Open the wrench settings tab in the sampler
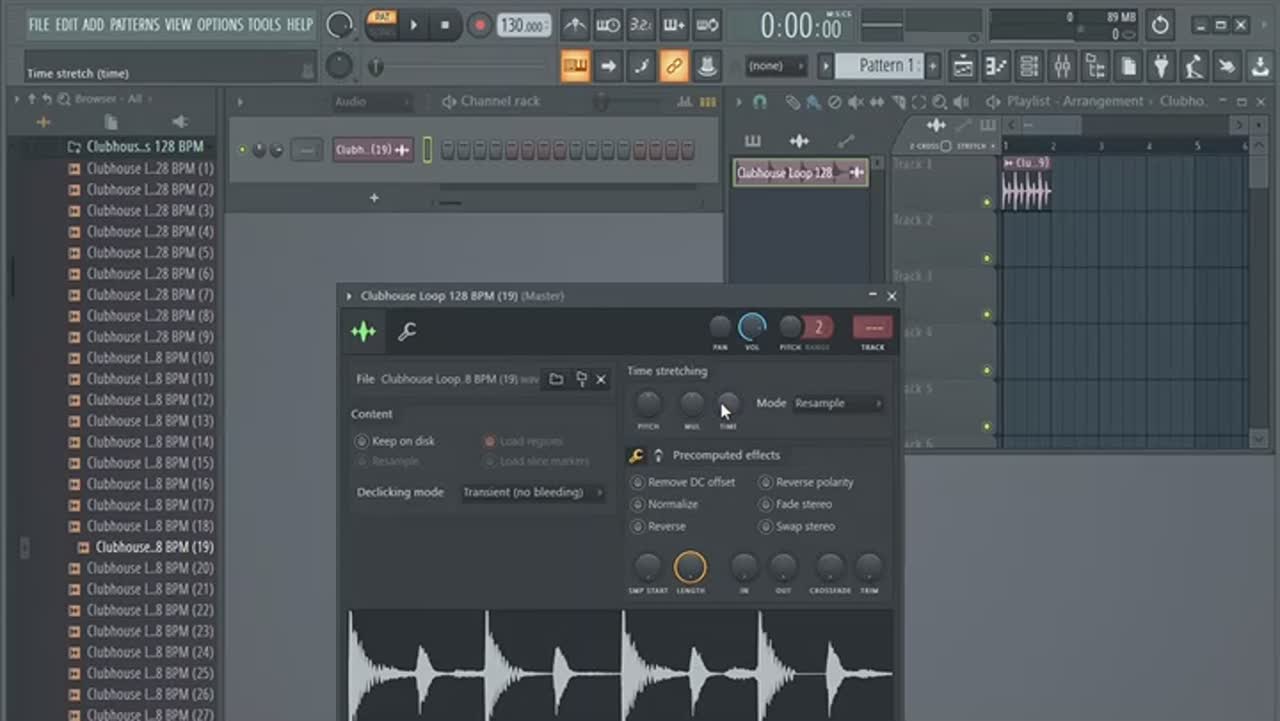1280x721 pixels. pyautogui.click(x=407, y=332)
